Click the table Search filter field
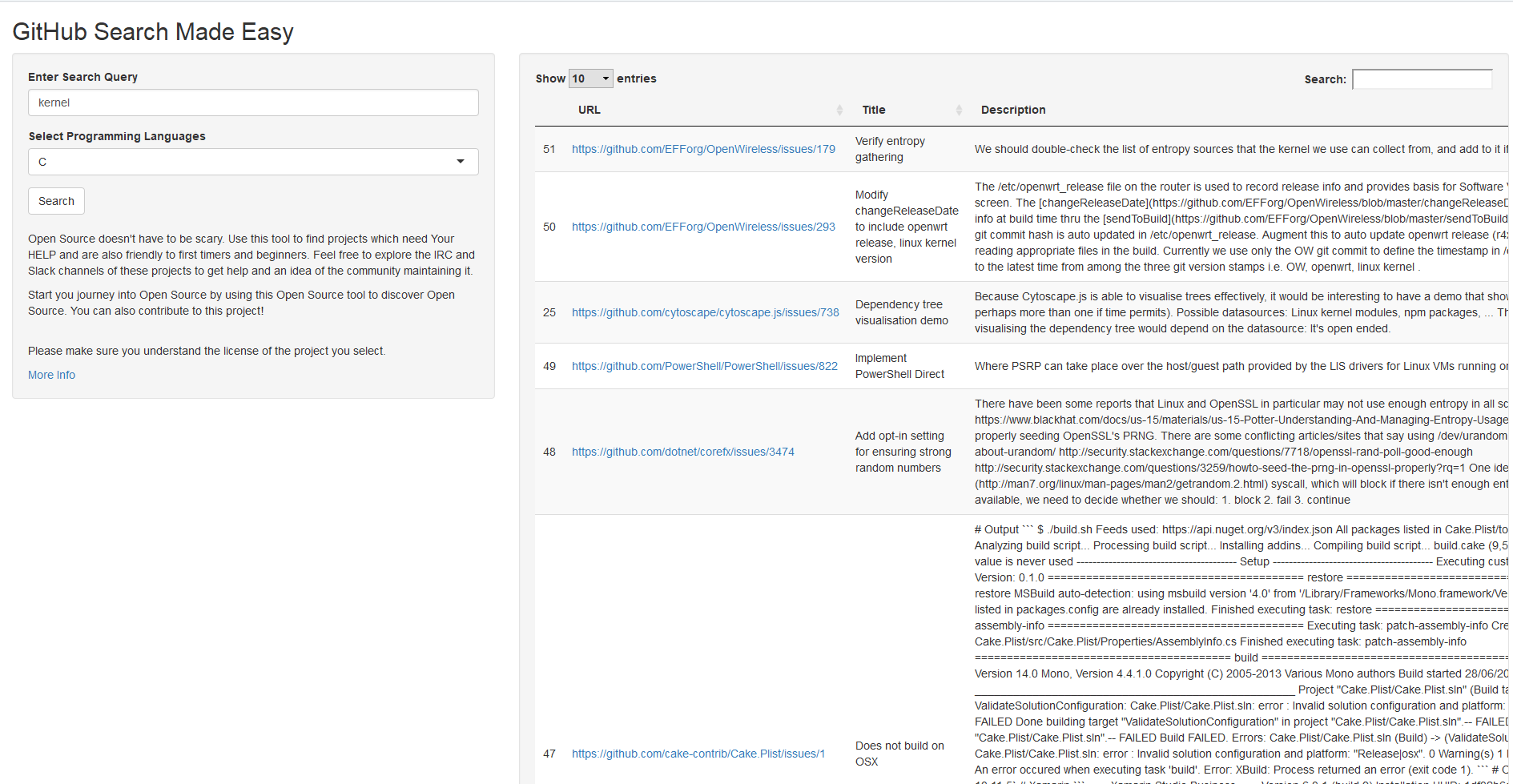 [1422, 79]
